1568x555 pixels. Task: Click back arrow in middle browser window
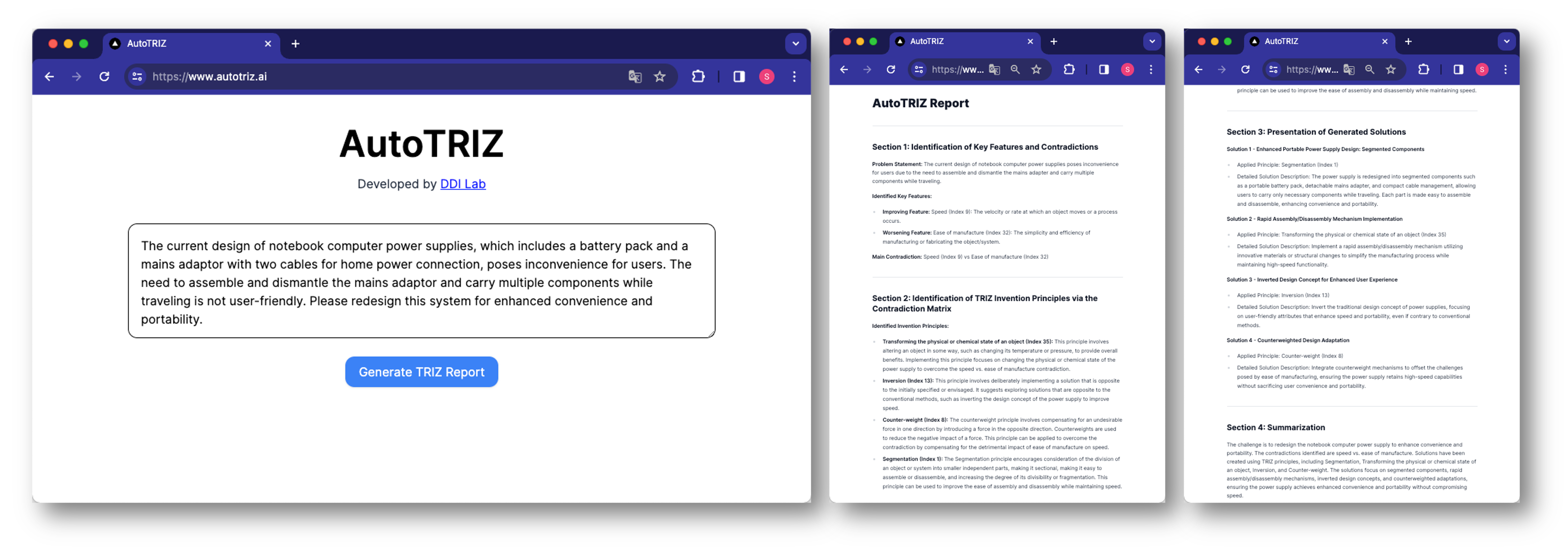pyautogui.click(x=844, y=69)
